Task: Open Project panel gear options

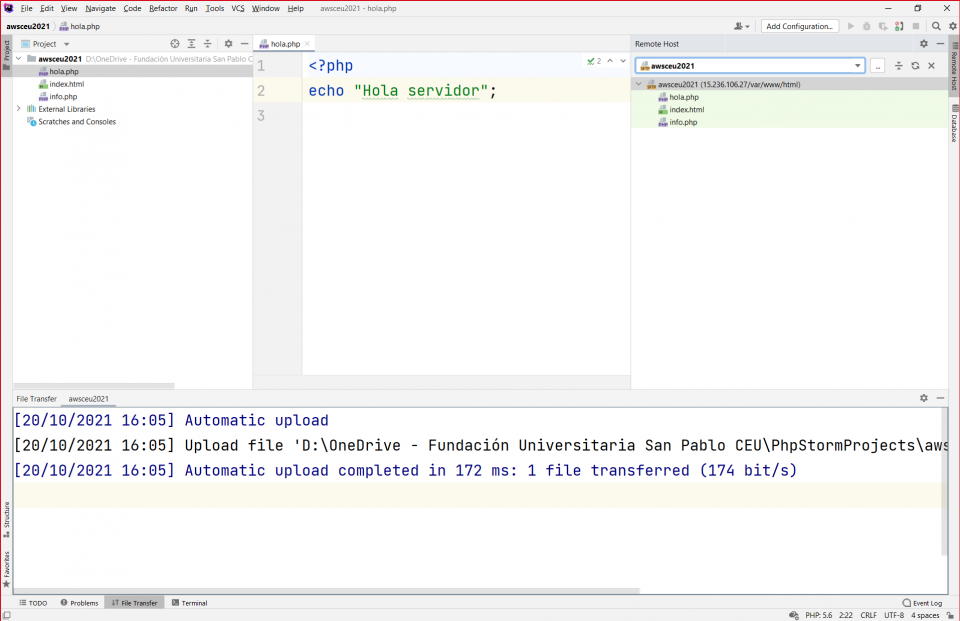Action: pos(228,44)
